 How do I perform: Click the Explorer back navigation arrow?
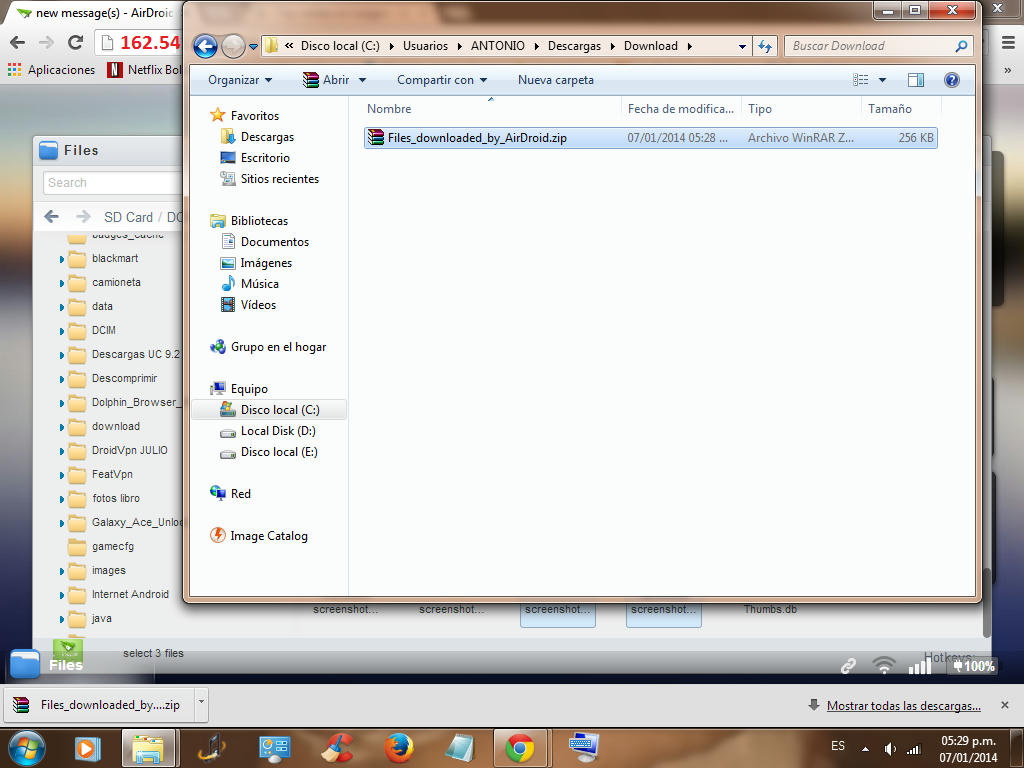tap(205, 46)
